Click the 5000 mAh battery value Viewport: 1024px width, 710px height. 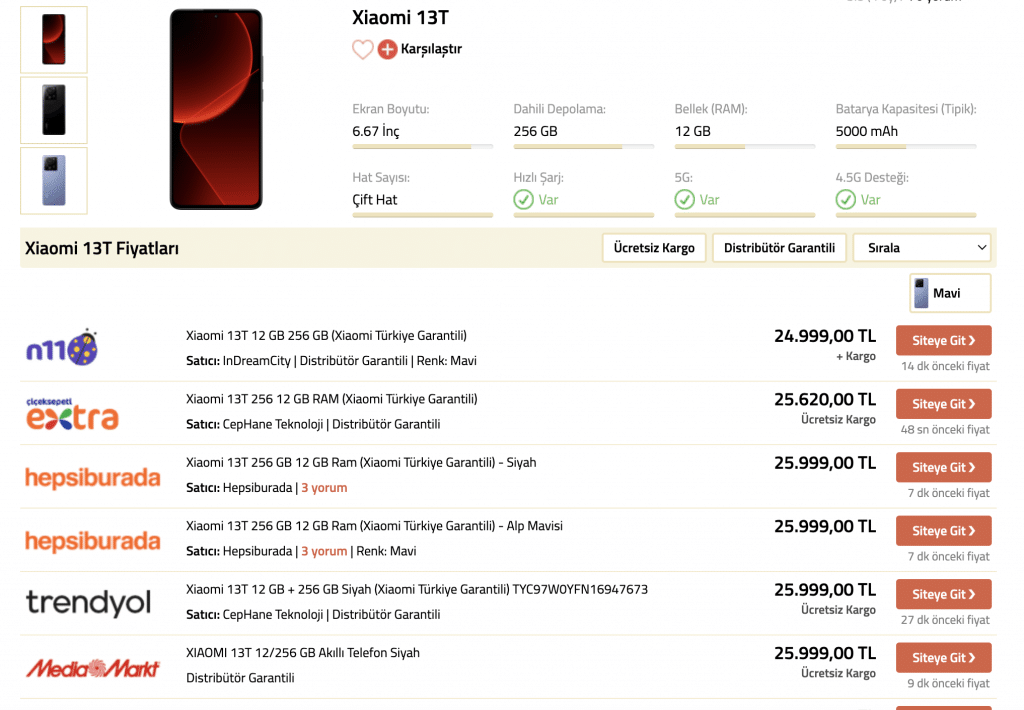pyautogui.click(x=867, y=131)
